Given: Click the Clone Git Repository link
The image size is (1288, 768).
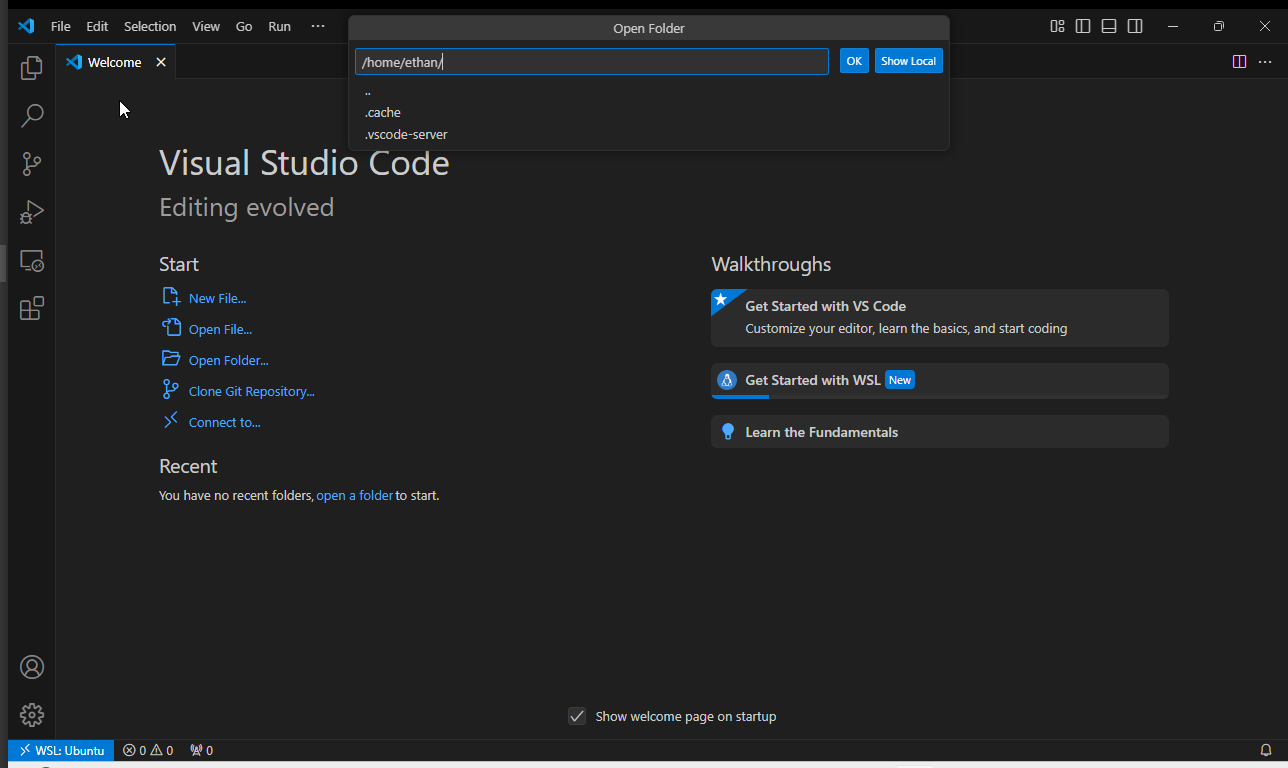Looking at the screenshot, I should click(251, 392).
